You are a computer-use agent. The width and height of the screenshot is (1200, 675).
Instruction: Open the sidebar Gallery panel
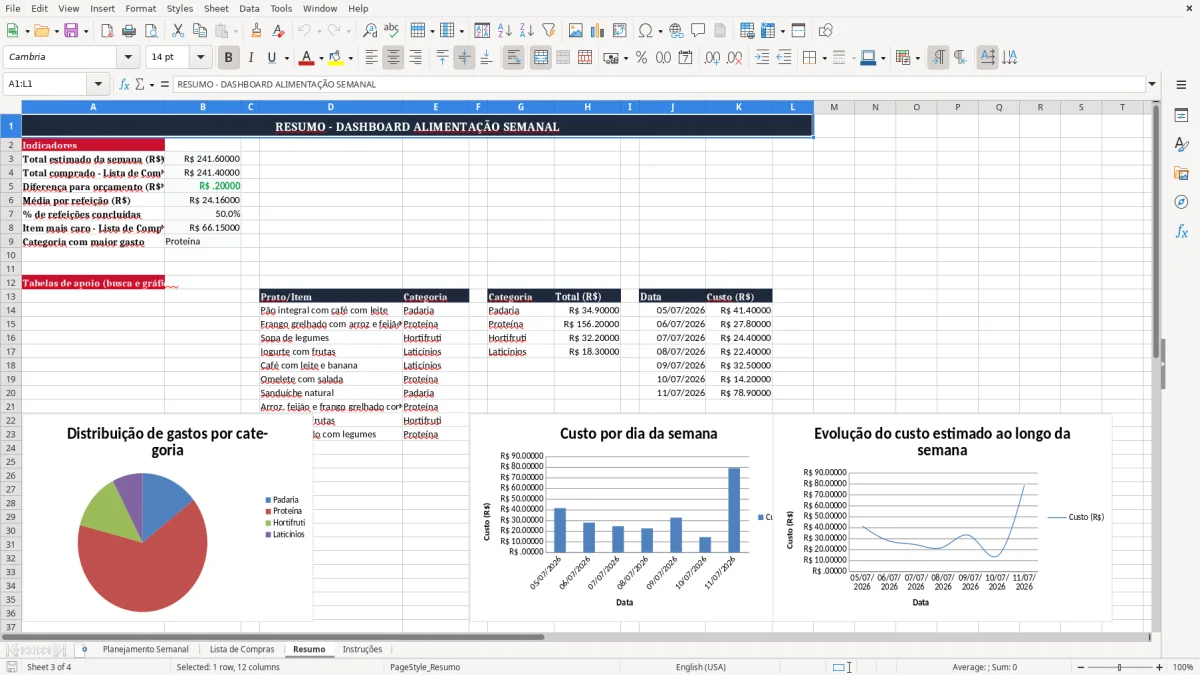1181,173
